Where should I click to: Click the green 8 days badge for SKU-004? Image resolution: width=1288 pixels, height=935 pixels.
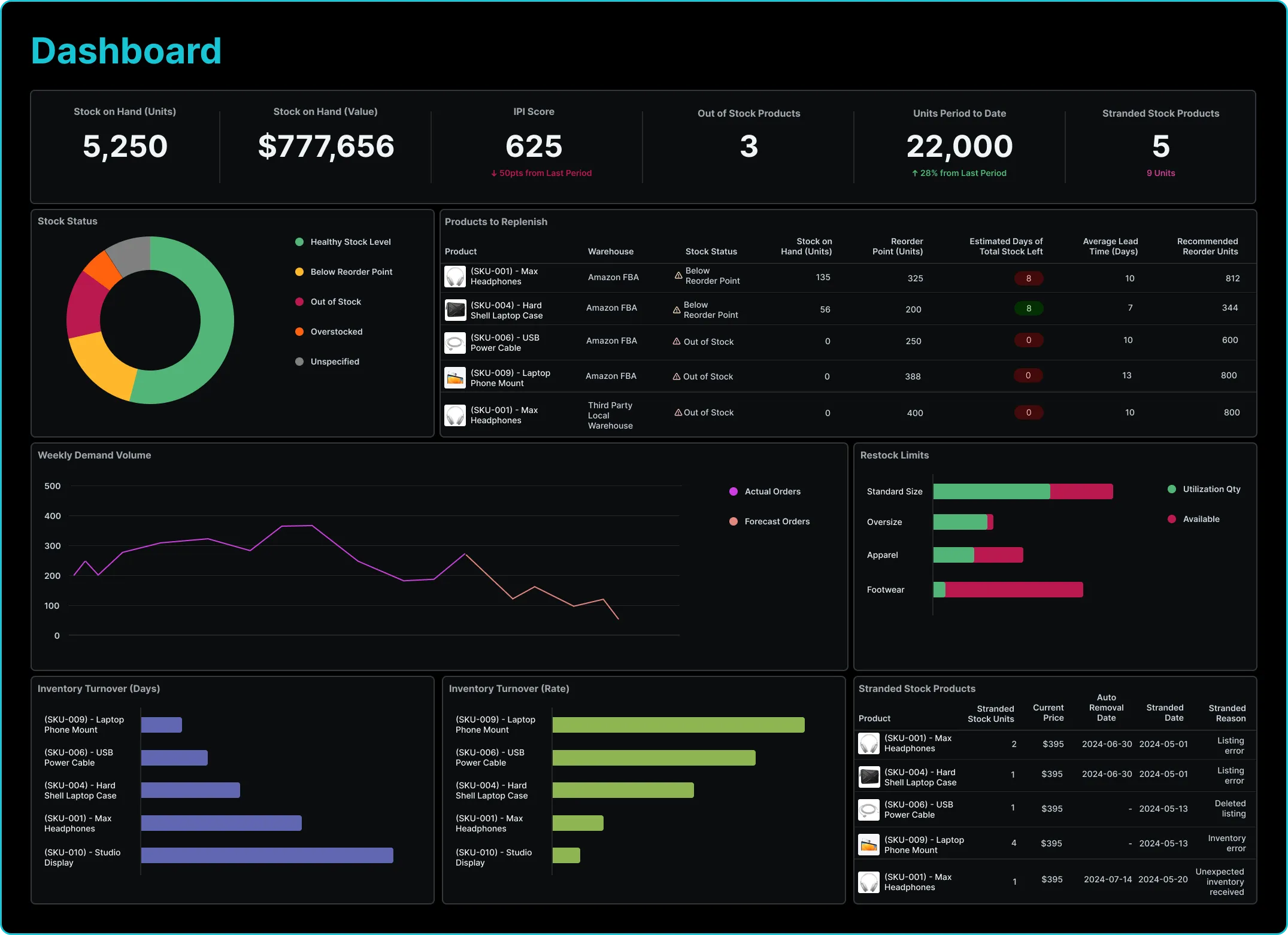(1029, 308)
